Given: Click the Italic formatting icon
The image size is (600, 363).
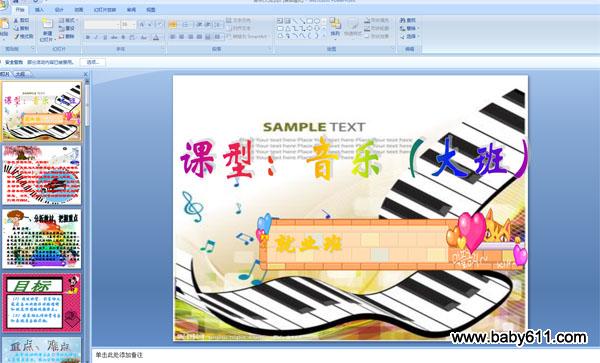Looking at the screenshot, I should point(96,37).
